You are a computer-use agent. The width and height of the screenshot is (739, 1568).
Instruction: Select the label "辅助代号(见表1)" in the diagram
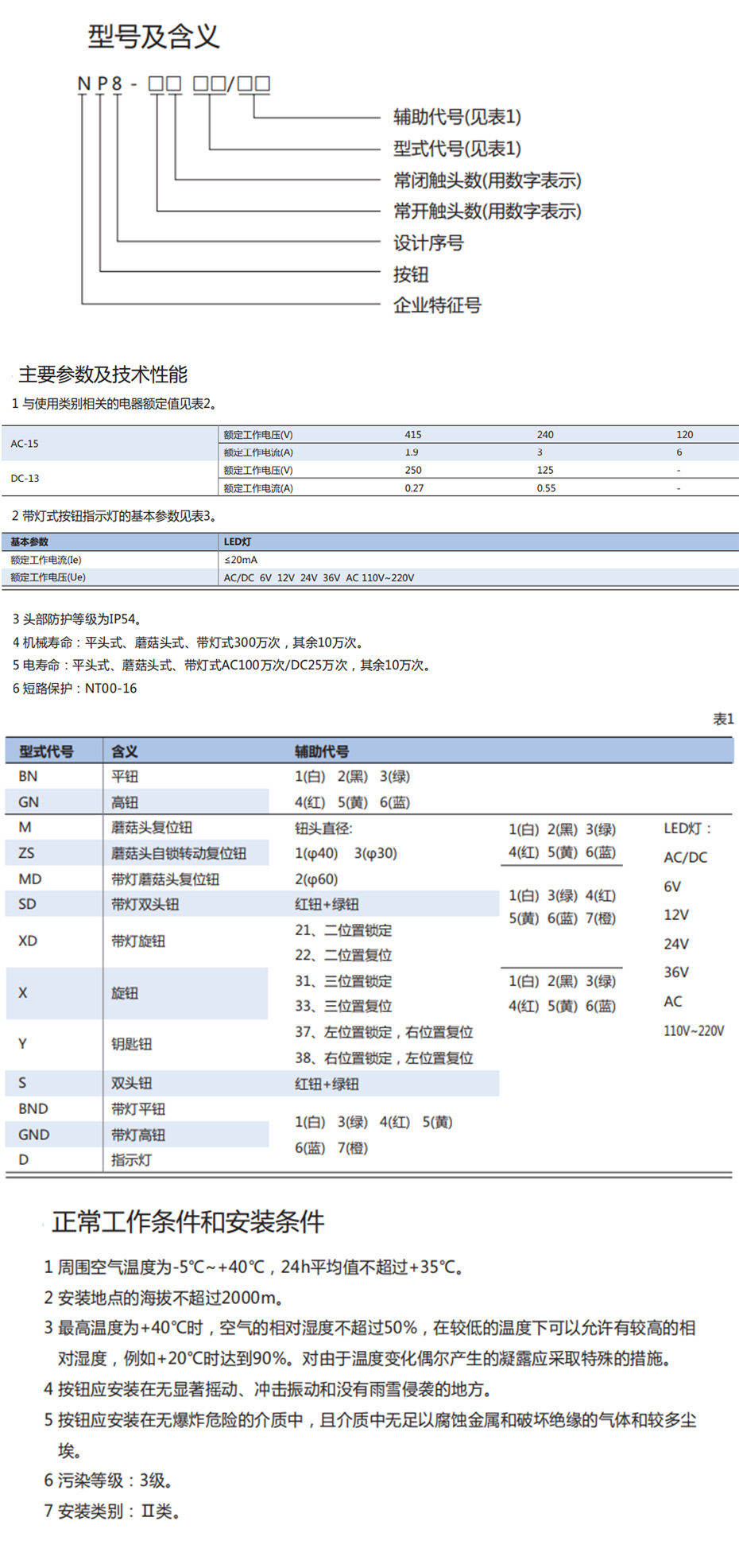[x=457, y=117]
